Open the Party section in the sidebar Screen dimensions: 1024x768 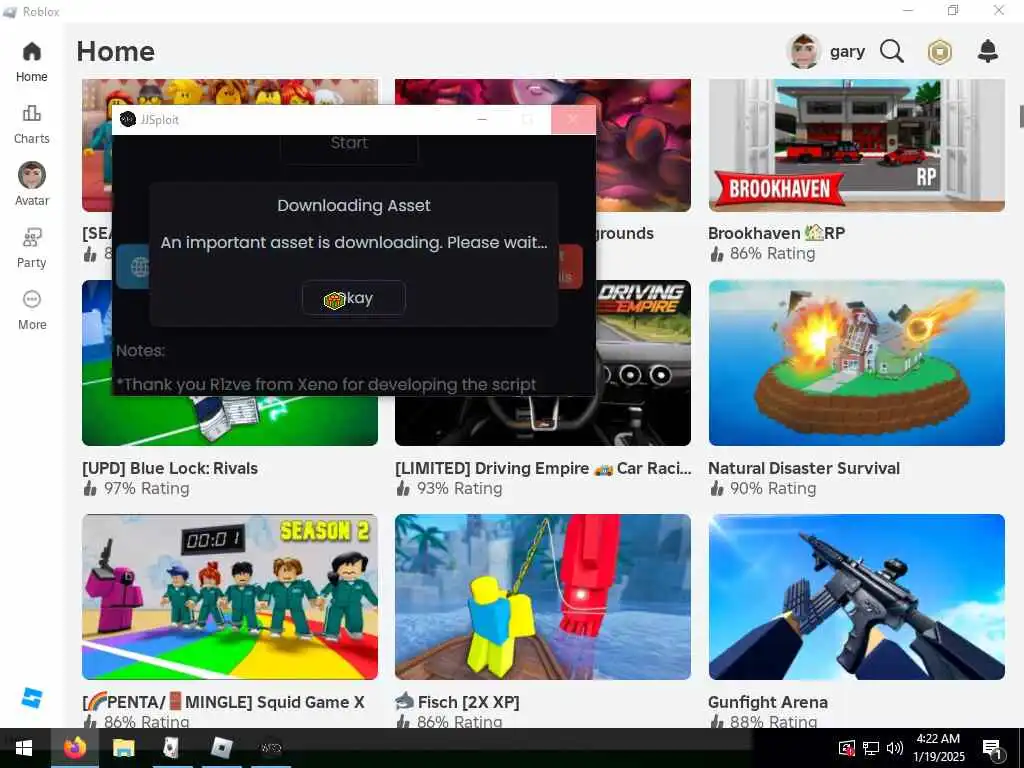[x=31, y=248]
